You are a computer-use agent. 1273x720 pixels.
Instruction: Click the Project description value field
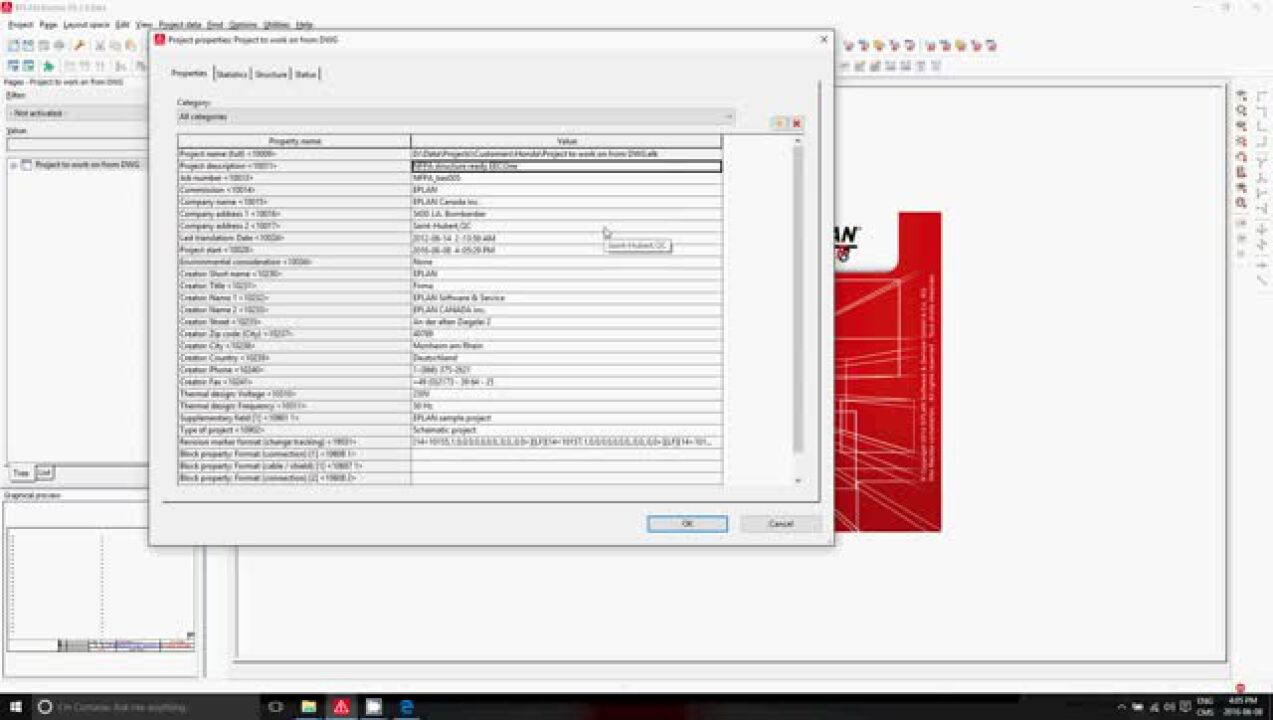566,166
